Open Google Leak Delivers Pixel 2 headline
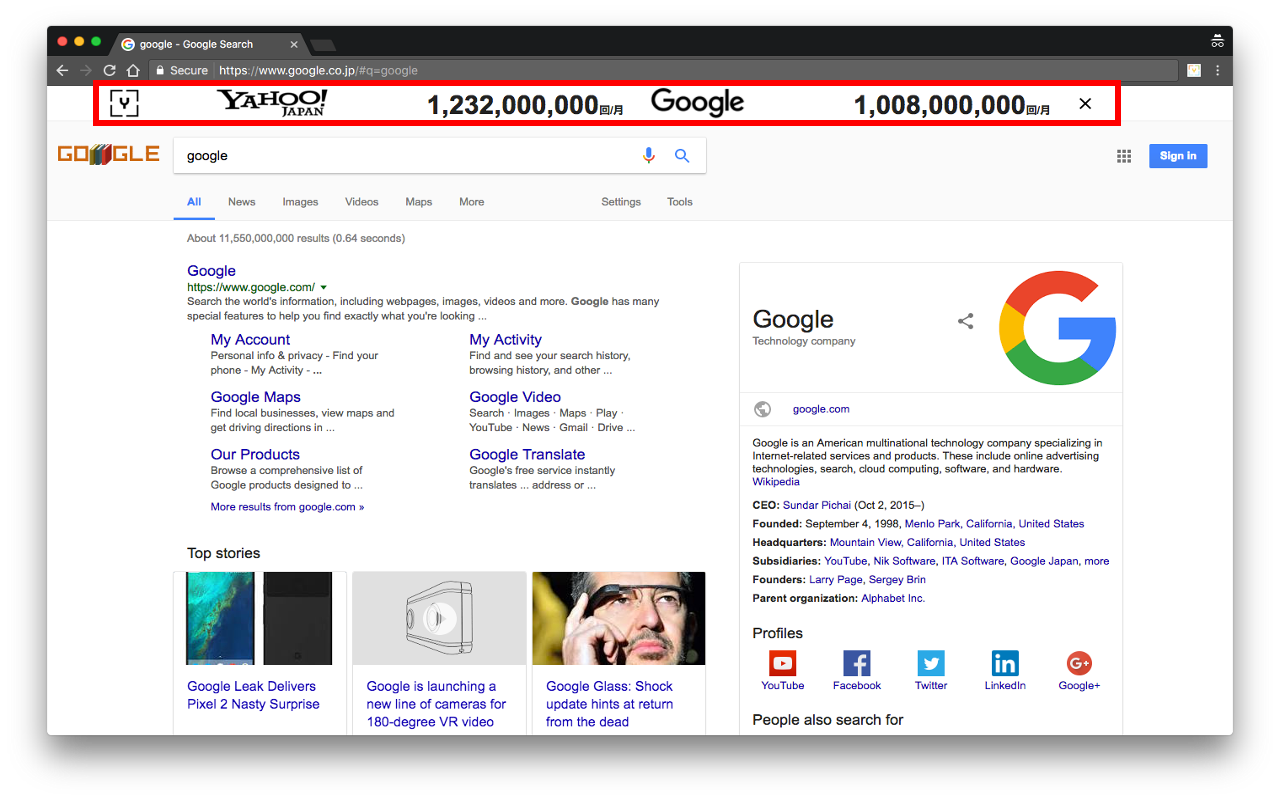Screen dimensions: 1280x800 click(x=253, y=695)
